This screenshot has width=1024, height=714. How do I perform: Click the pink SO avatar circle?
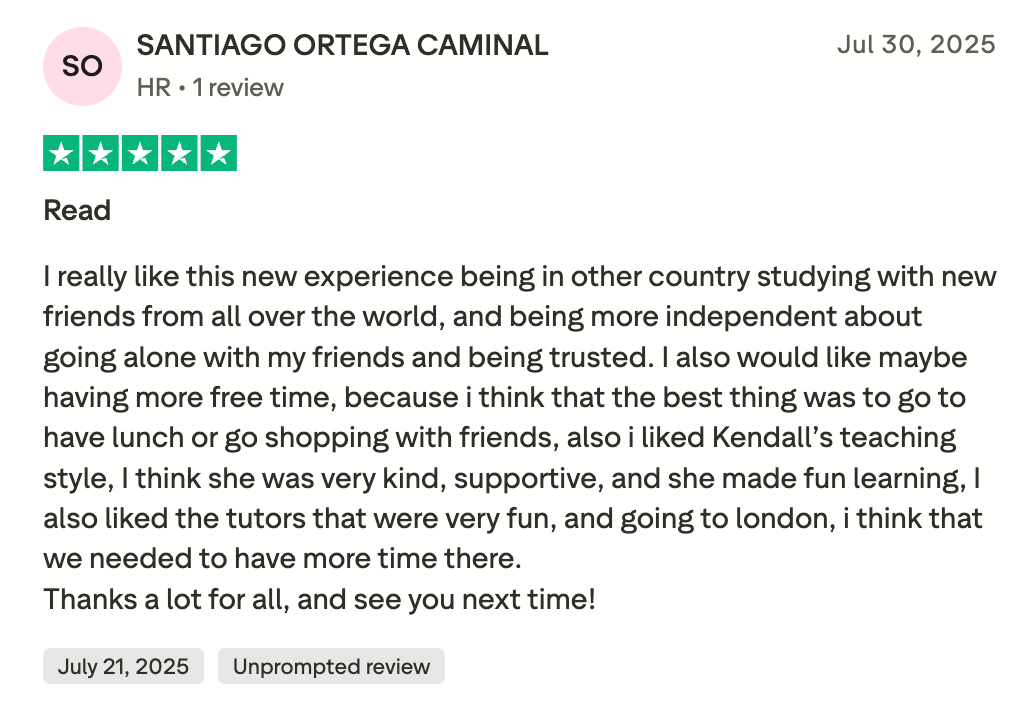point(82,67)
